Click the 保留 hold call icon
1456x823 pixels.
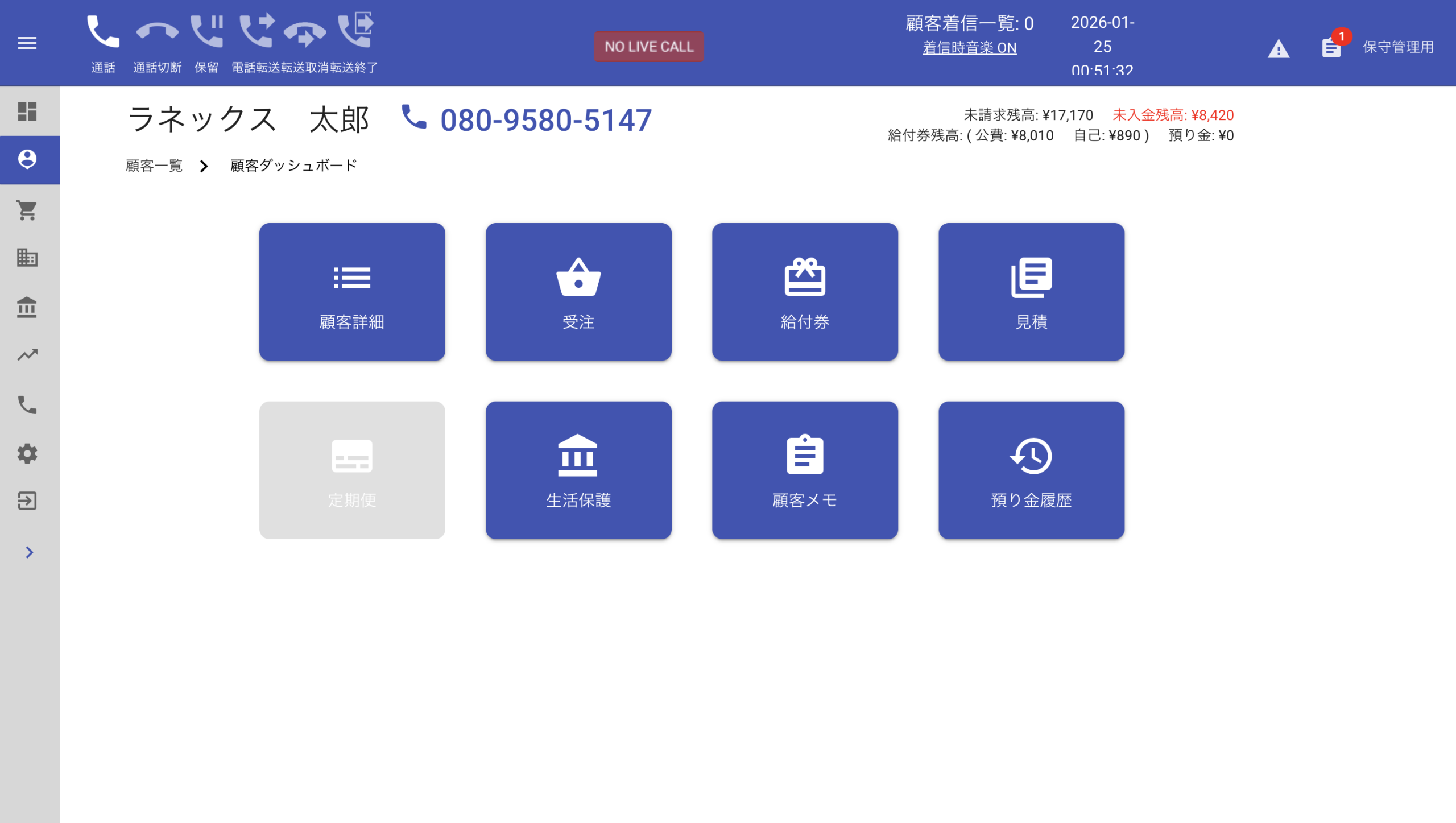(x=206, y=32)
